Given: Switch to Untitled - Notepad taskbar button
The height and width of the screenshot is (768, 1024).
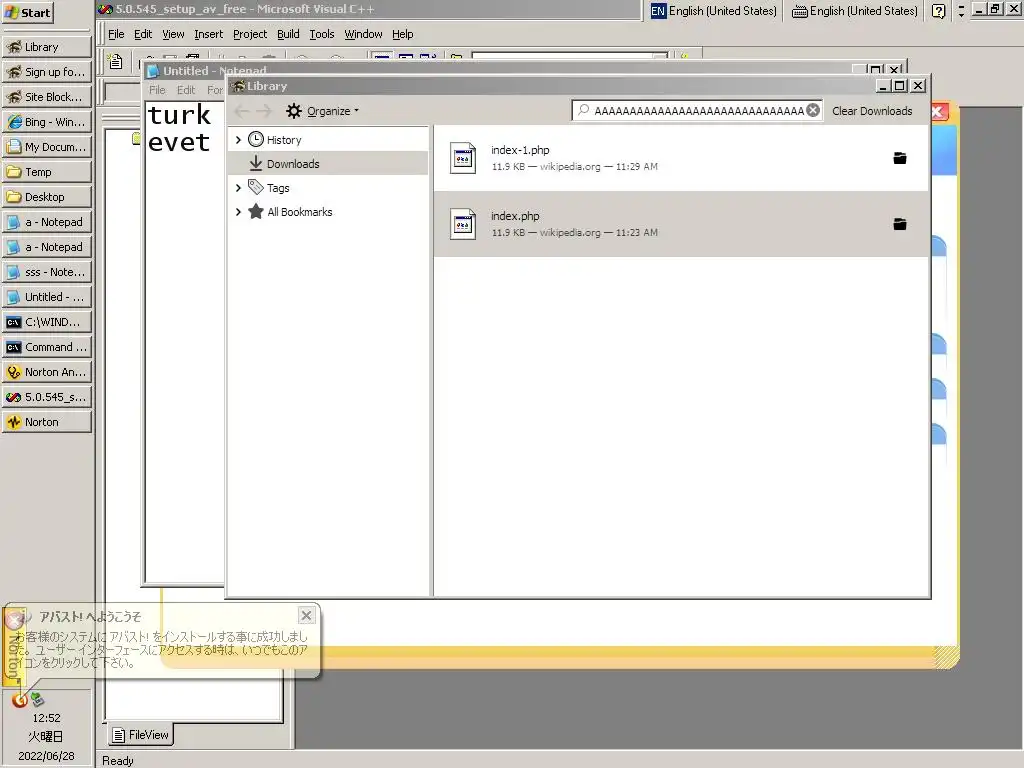Looking at the screenshot, I should (x=46, y=296).
